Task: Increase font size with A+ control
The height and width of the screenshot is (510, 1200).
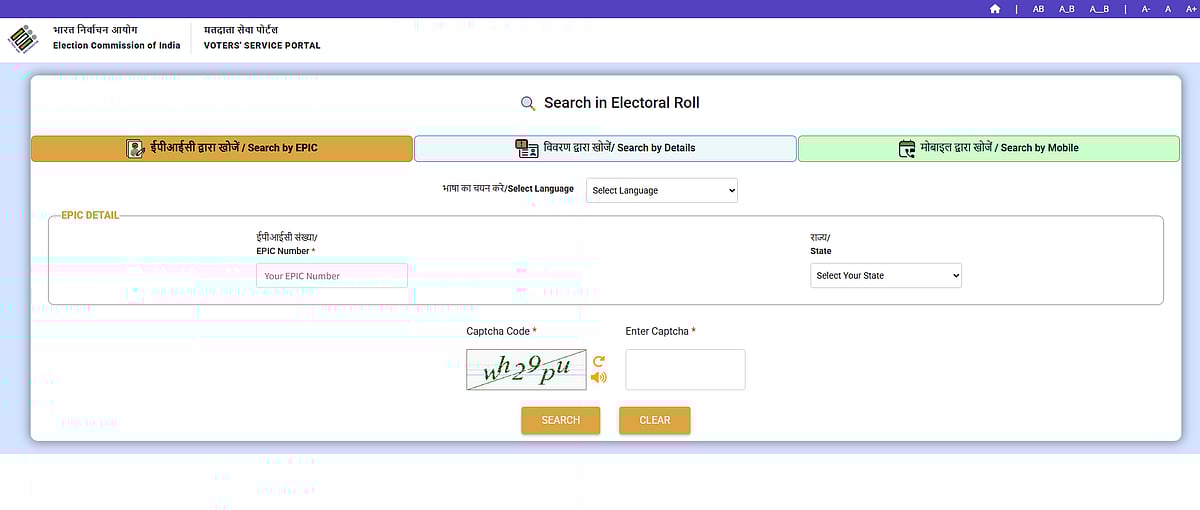Action: coord(1187,9)
